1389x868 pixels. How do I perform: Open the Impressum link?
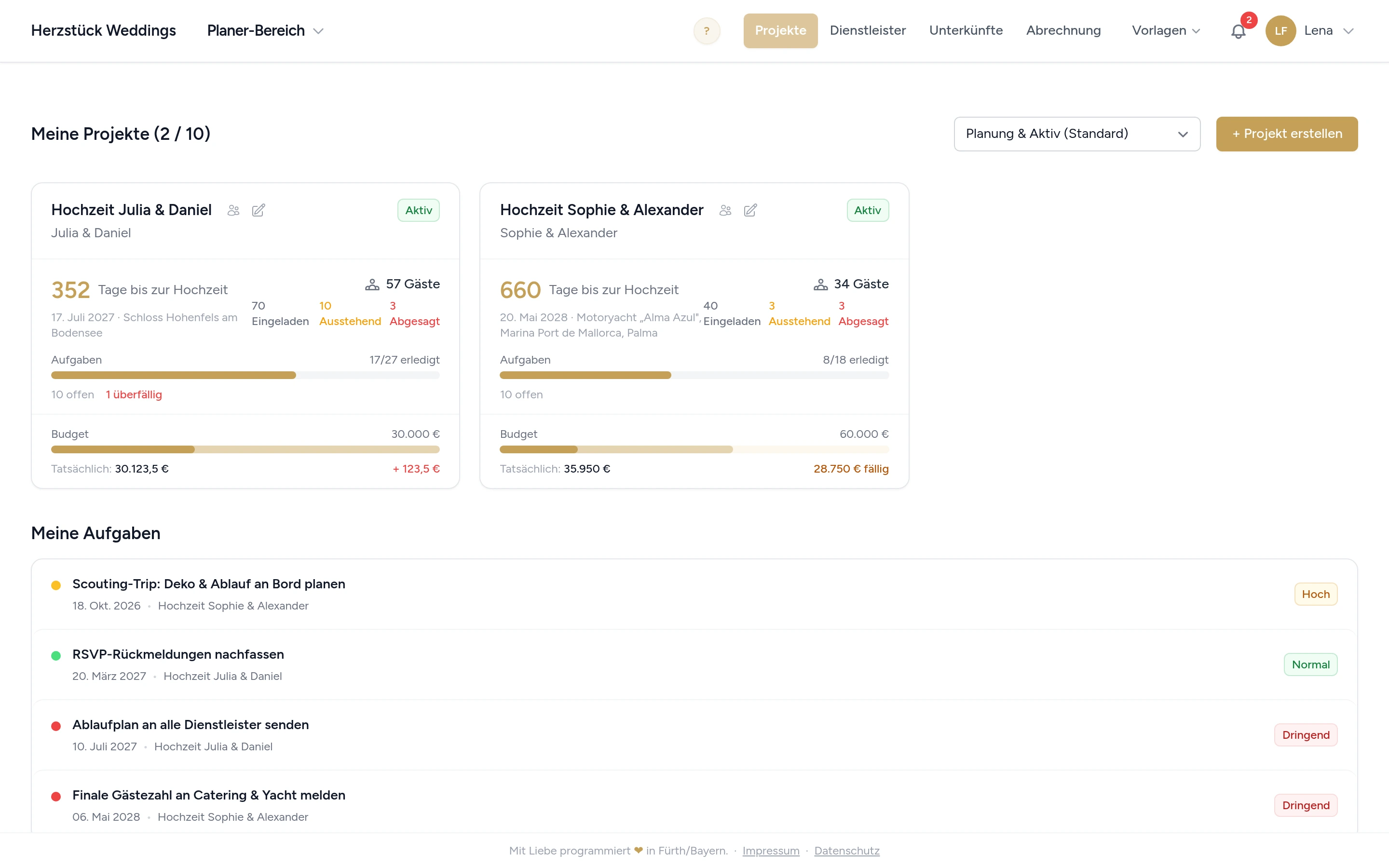point(770,850)
